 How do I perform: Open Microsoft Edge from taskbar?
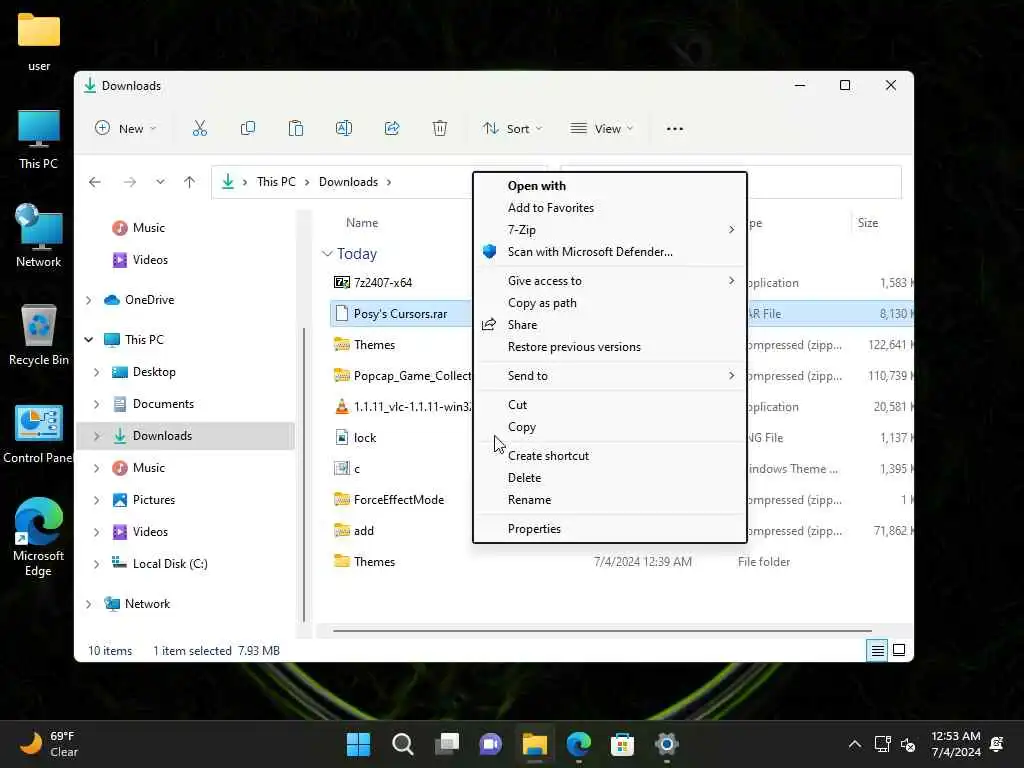click(579, 744)
